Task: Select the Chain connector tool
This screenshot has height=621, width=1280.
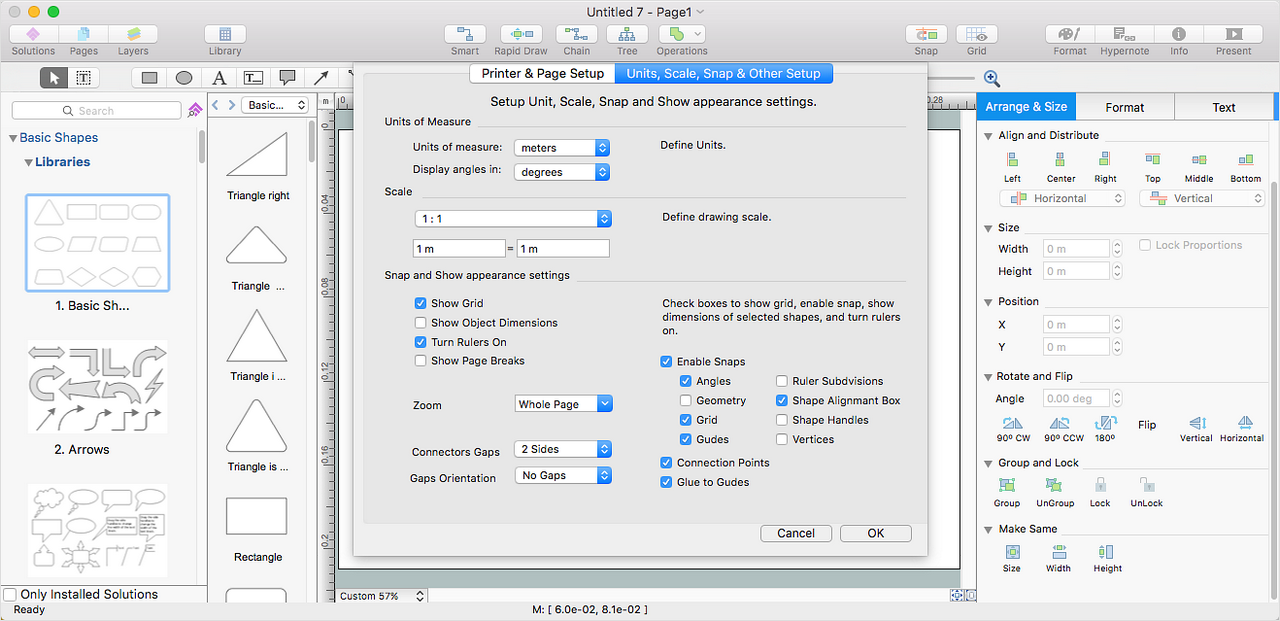Action: coord(577,34)
